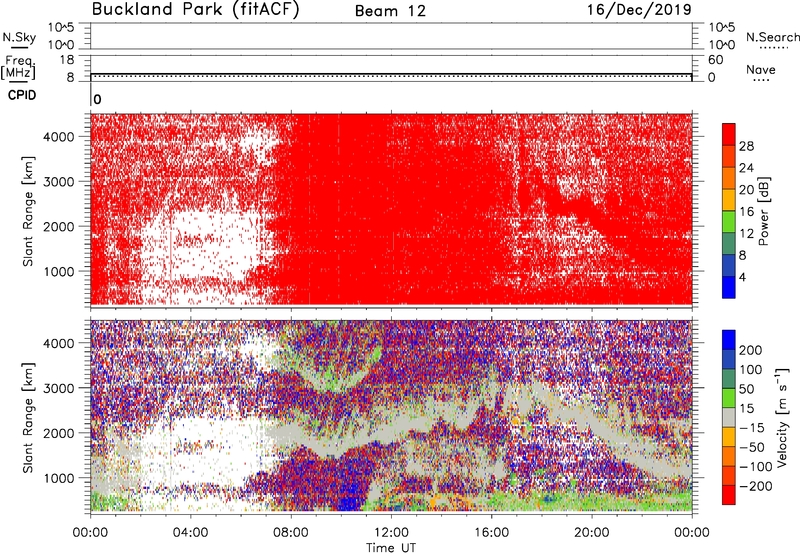Select the '15' velocity colorbar label
This screenshot has height=554, width=800.
click(746, 409)
